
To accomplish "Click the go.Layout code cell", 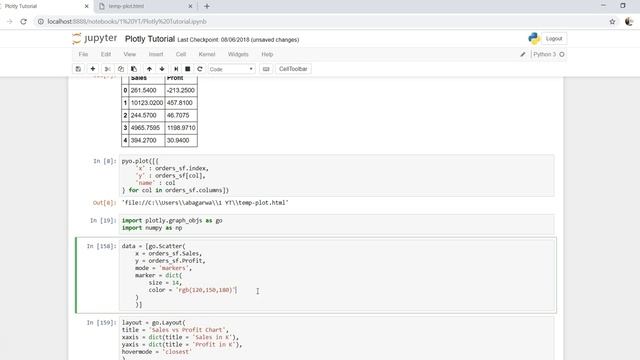I will click(x=337, y=339).
